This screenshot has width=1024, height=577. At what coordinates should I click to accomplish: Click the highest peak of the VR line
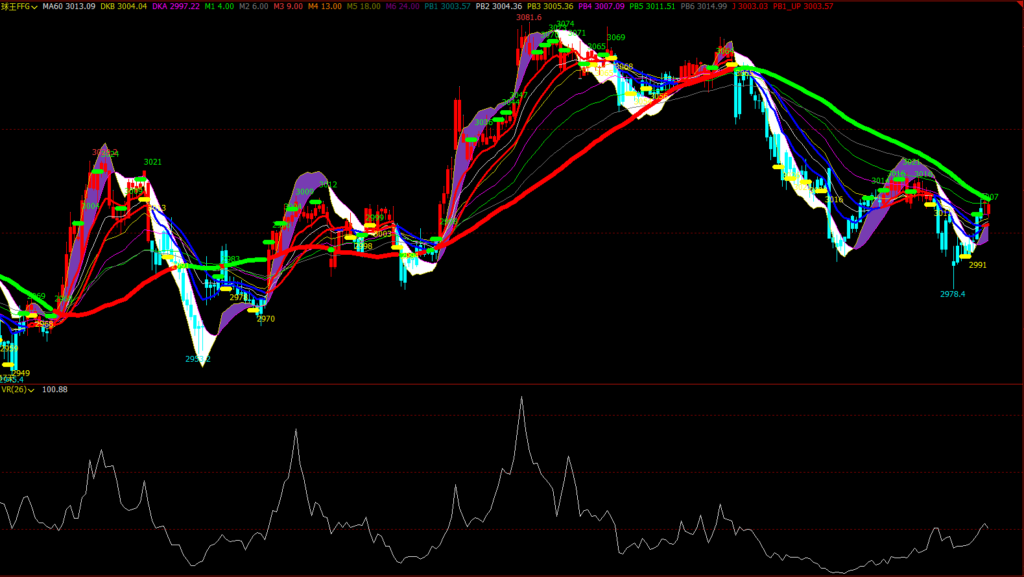click(x=521, y=398)
